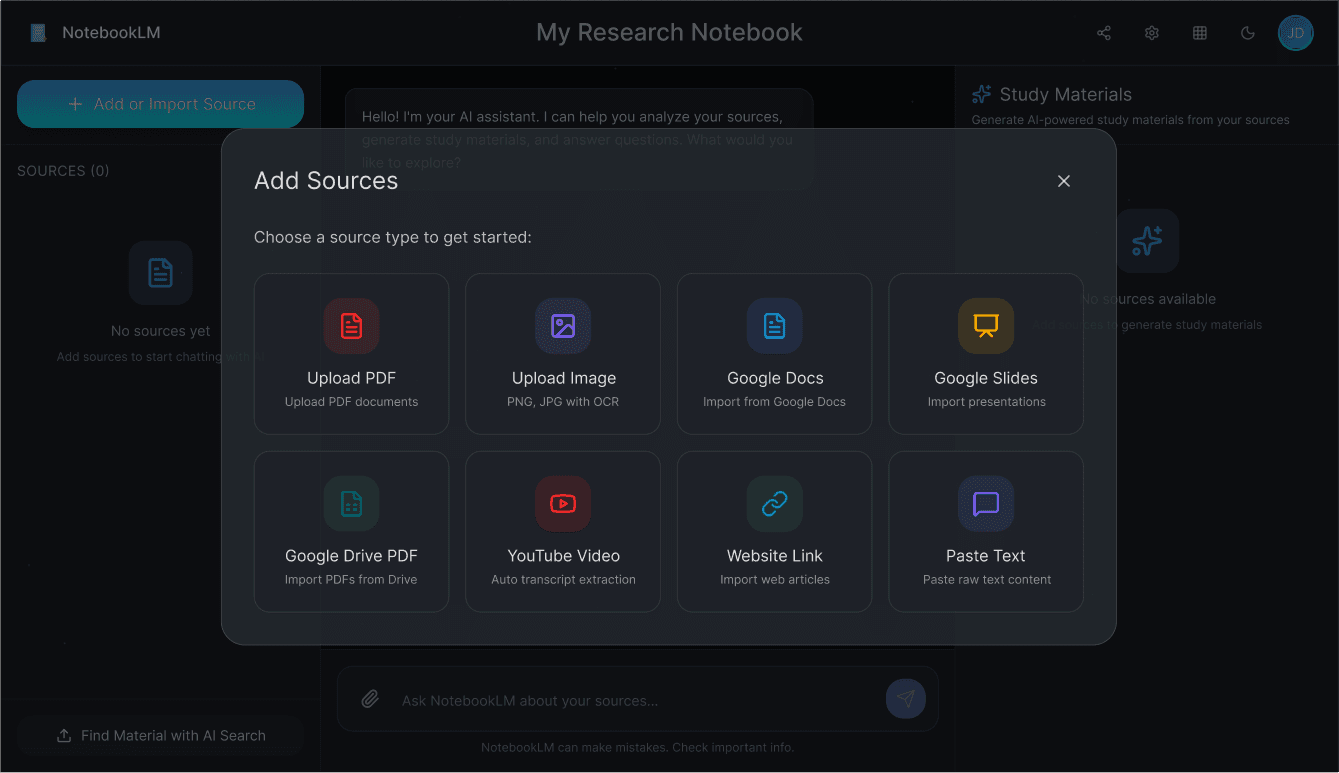This screenshot has width=1339, height=773.
Task: Click the Website Link label
Action: coord(775,556)
